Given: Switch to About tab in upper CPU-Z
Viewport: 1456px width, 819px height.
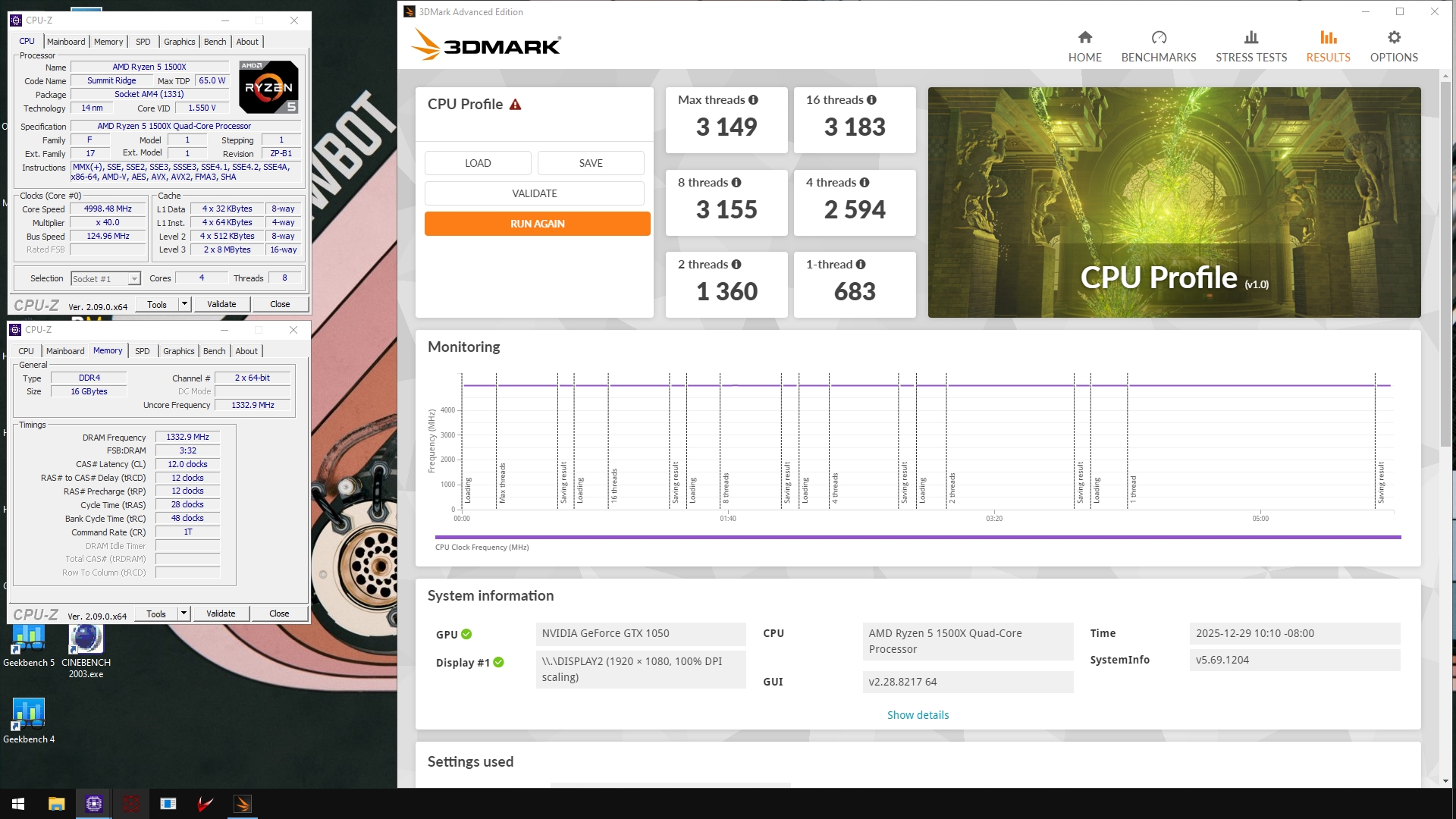Looking at the screenshot, I should coord(247,42).
